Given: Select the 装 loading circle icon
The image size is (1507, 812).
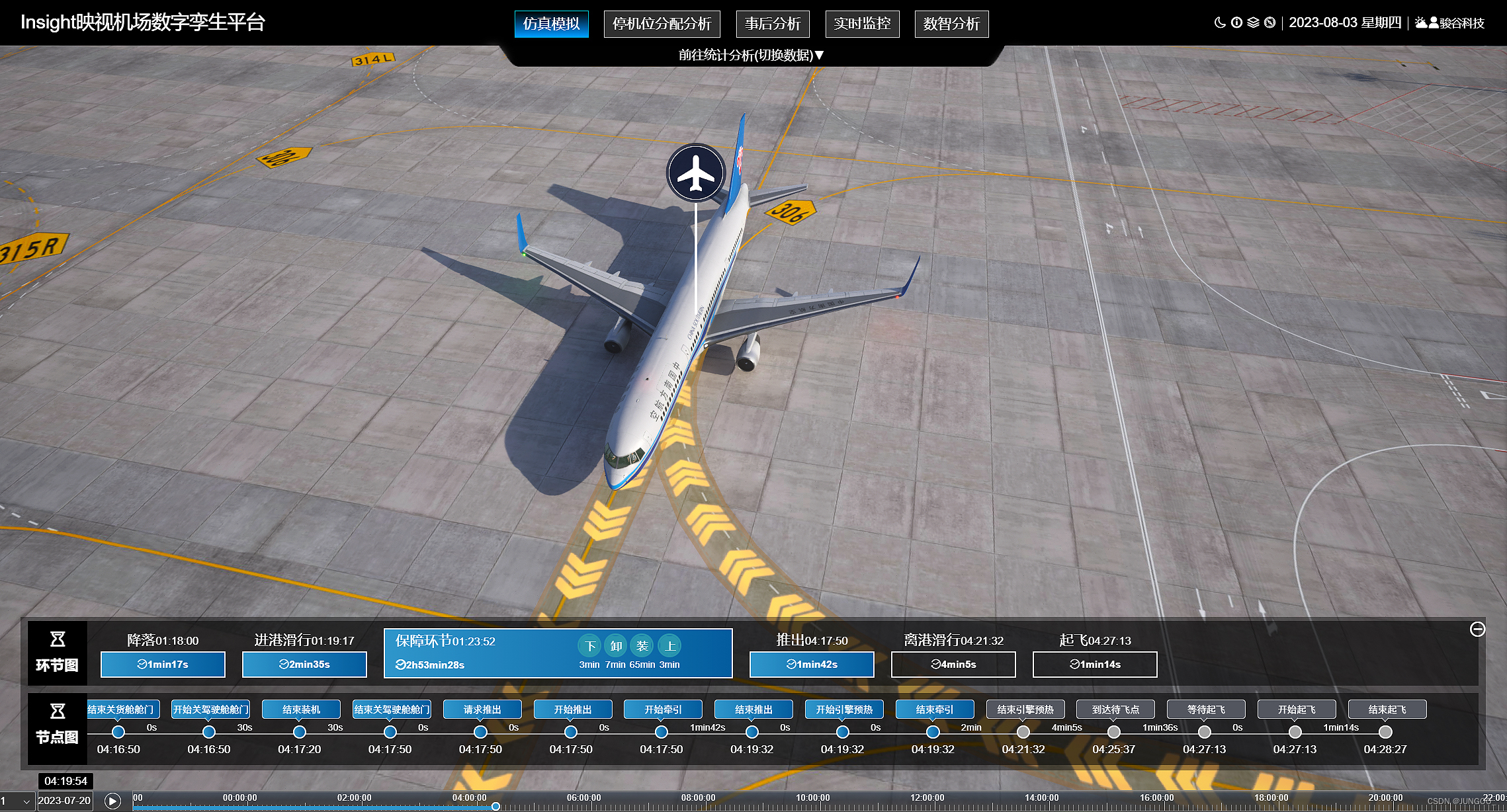Looking at the screenshot, I should [642, 646].
